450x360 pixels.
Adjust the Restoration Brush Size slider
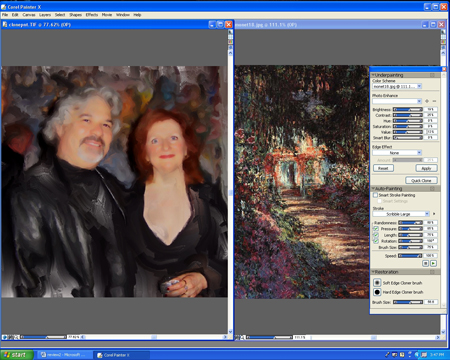coord(408,302)
